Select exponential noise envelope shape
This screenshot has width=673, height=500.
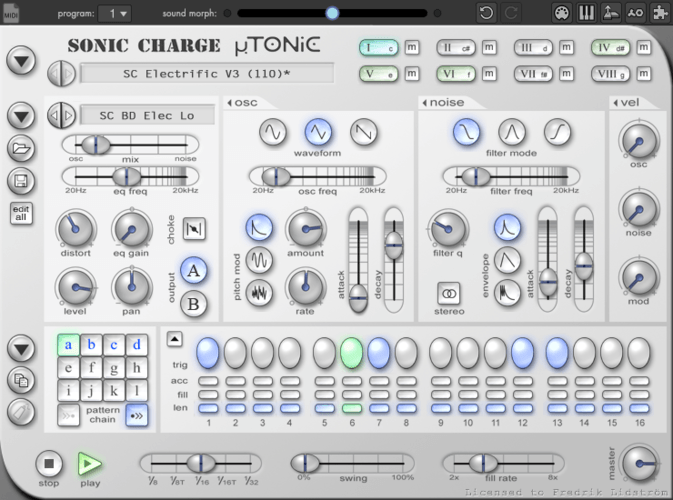[507, 227]
